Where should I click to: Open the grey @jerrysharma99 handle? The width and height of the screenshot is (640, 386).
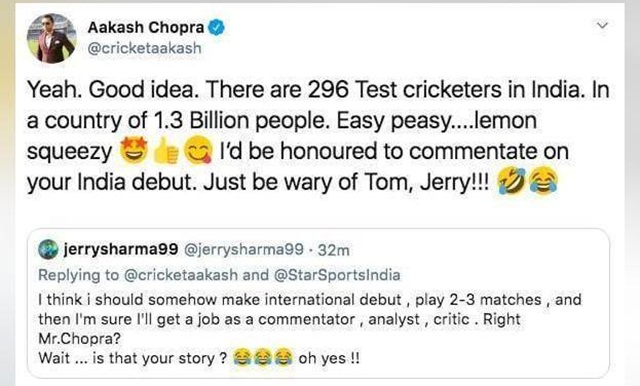coord(244,249)
